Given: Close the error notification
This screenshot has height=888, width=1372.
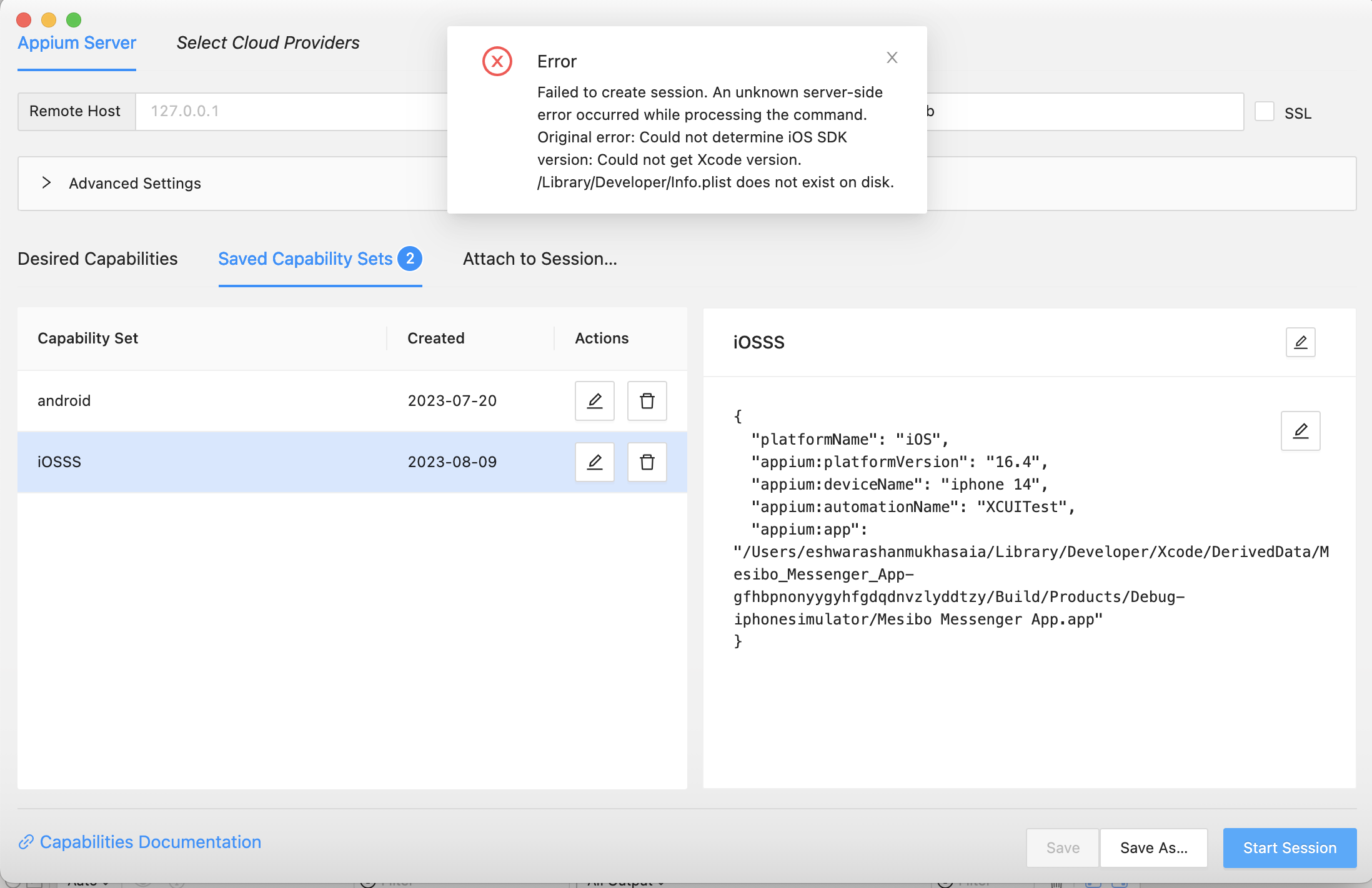Looking at the screenshot, I should [892, 58].
